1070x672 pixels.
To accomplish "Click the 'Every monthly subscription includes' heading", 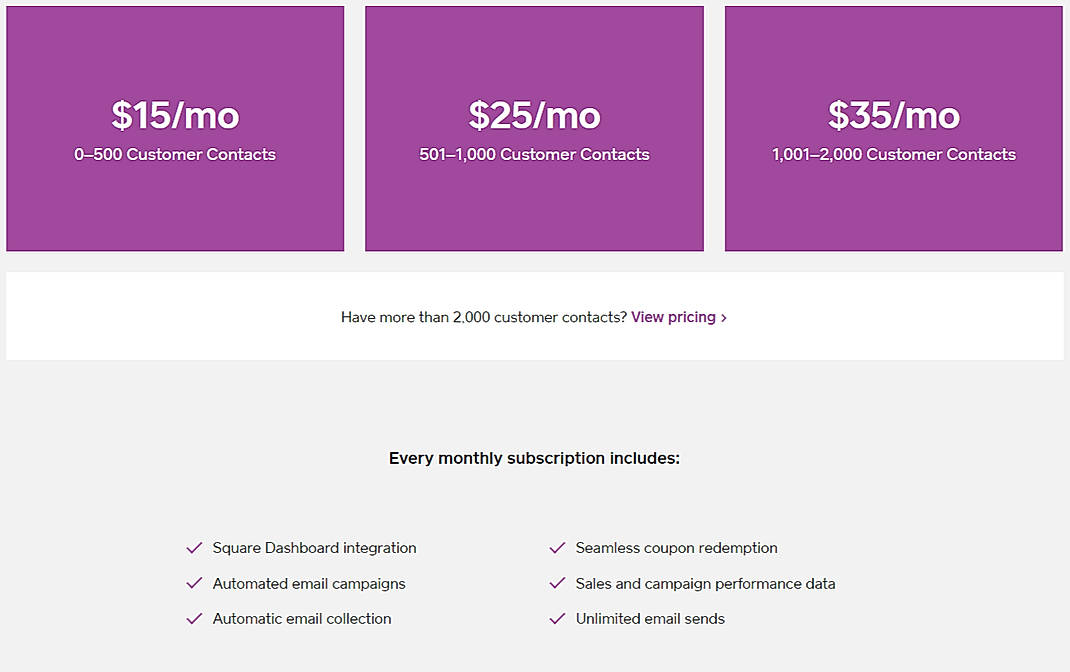I will 534,458.
